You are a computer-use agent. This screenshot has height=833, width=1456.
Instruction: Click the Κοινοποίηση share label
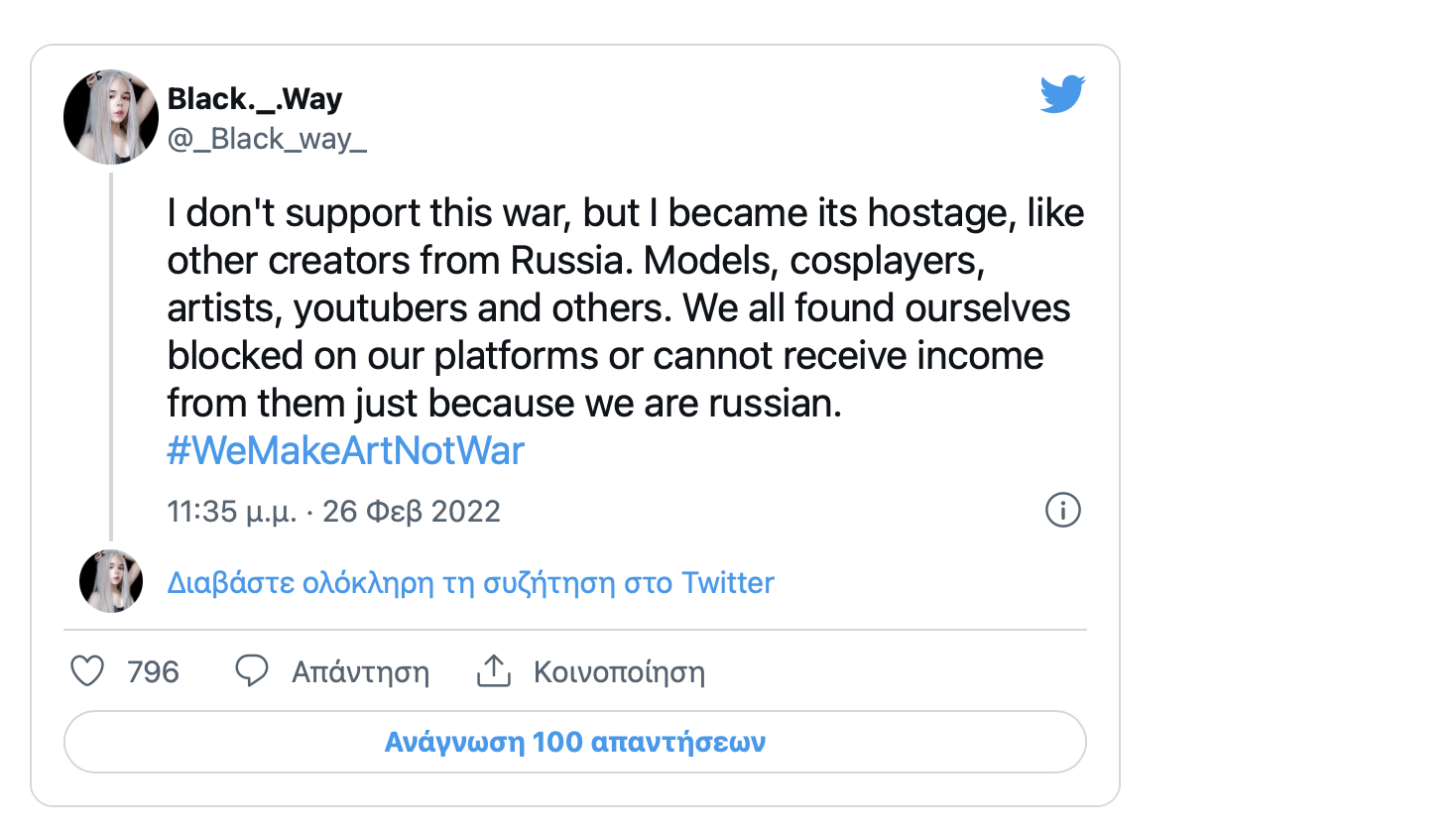pyautogui.click(x=619, y=672)
